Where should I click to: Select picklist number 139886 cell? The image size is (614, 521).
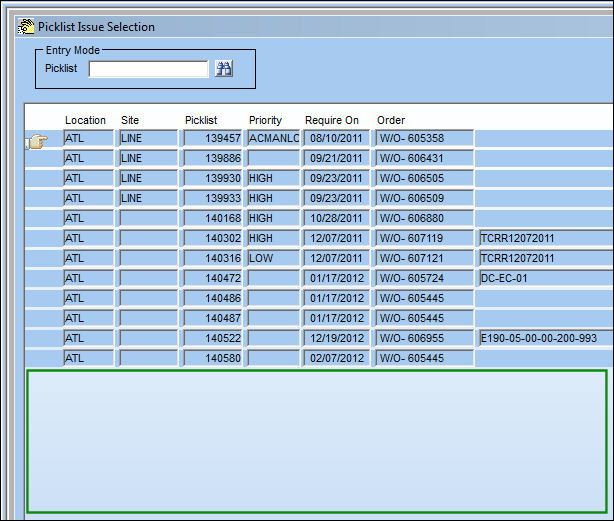(213, 158)
